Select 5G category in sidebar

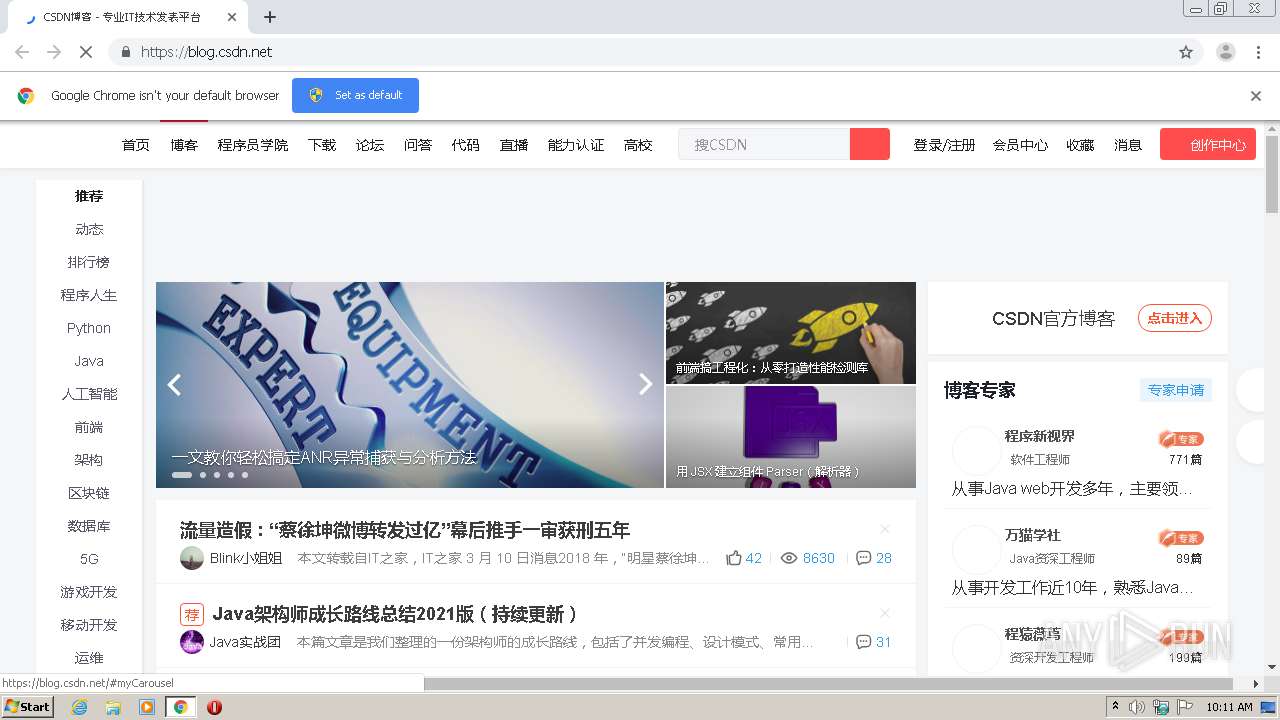[x=89, y=559]
